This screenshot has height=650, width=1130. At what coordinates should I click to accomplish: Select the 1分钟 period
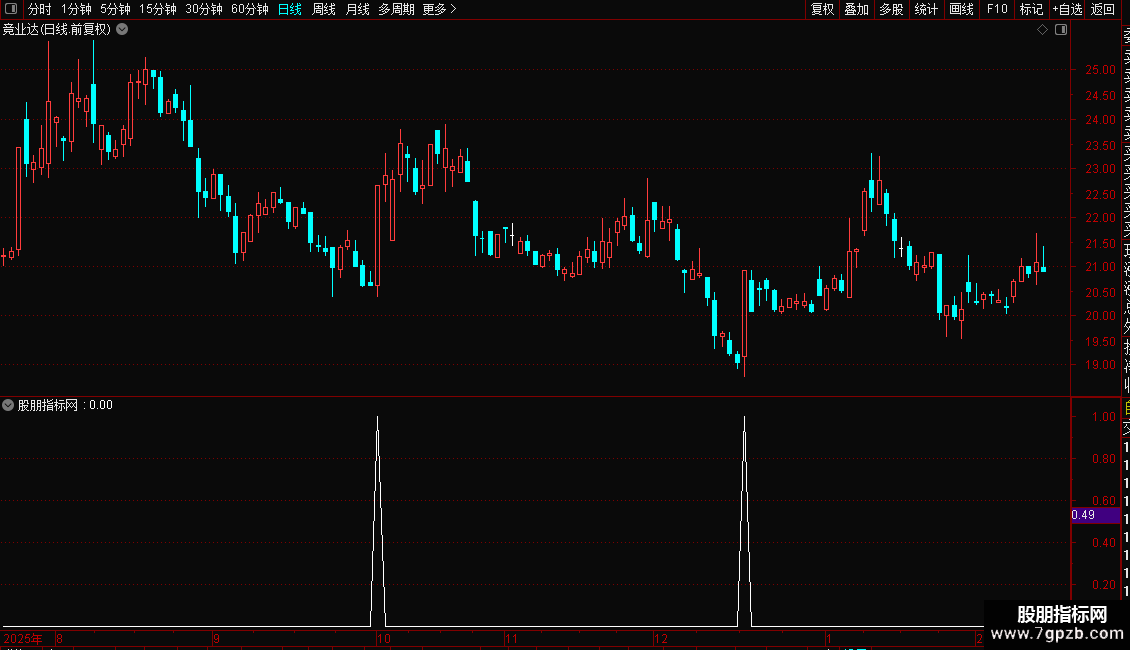tap(76, 9)
